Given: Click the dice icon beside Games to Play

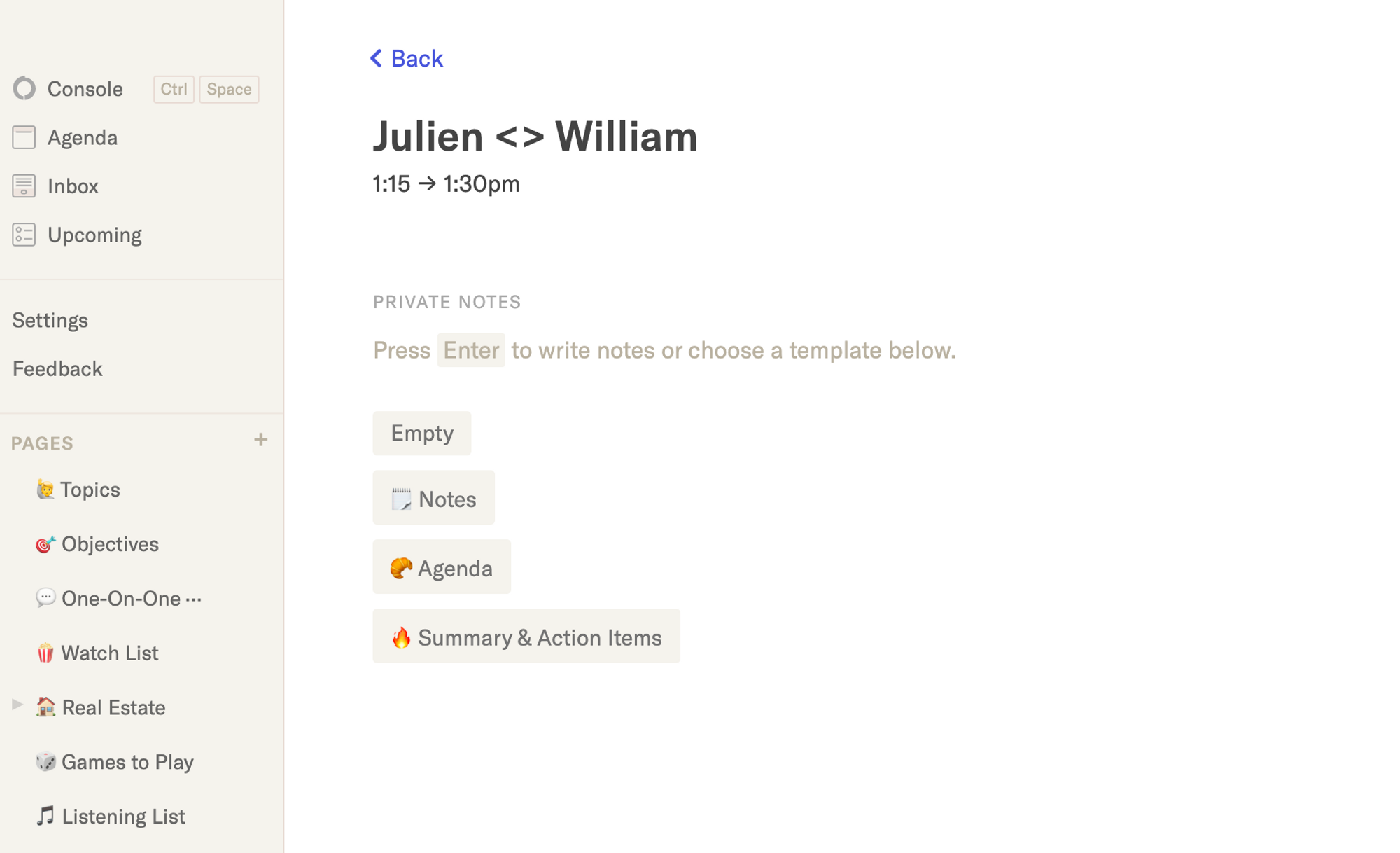Looking at the screenshot, I should point(45,762).
